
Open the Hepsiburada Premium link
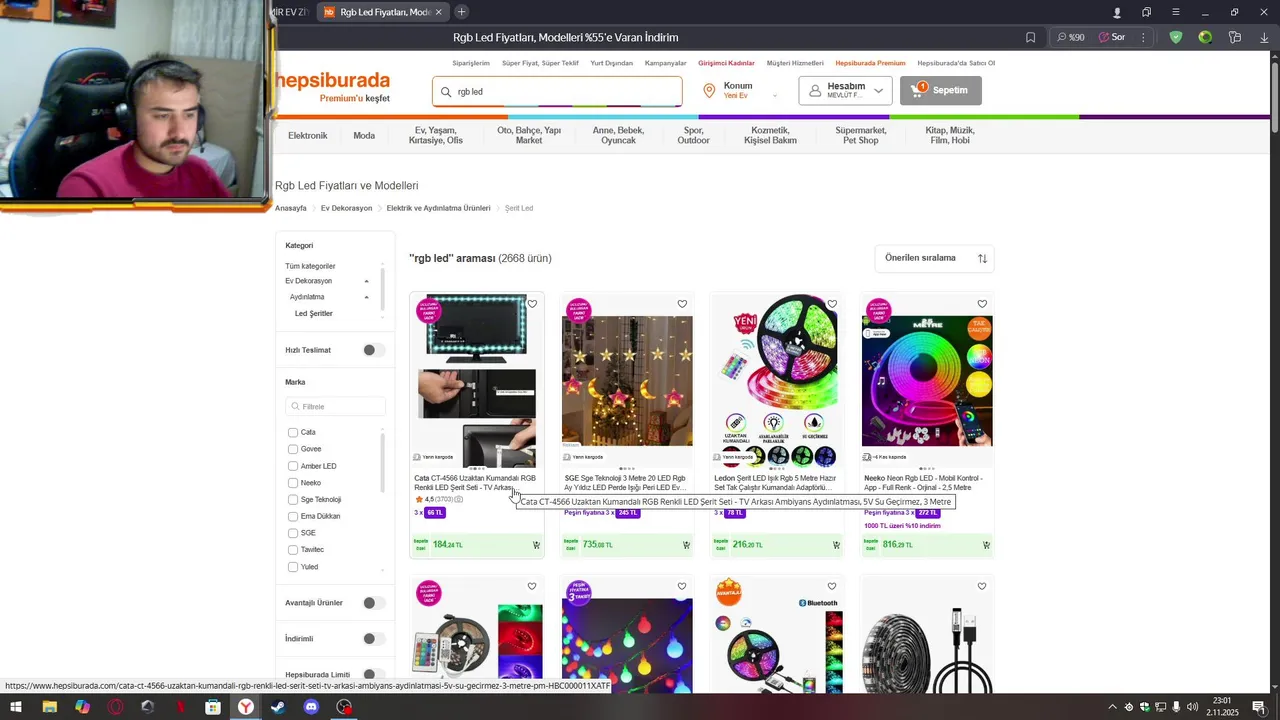[x=870, y=63]
